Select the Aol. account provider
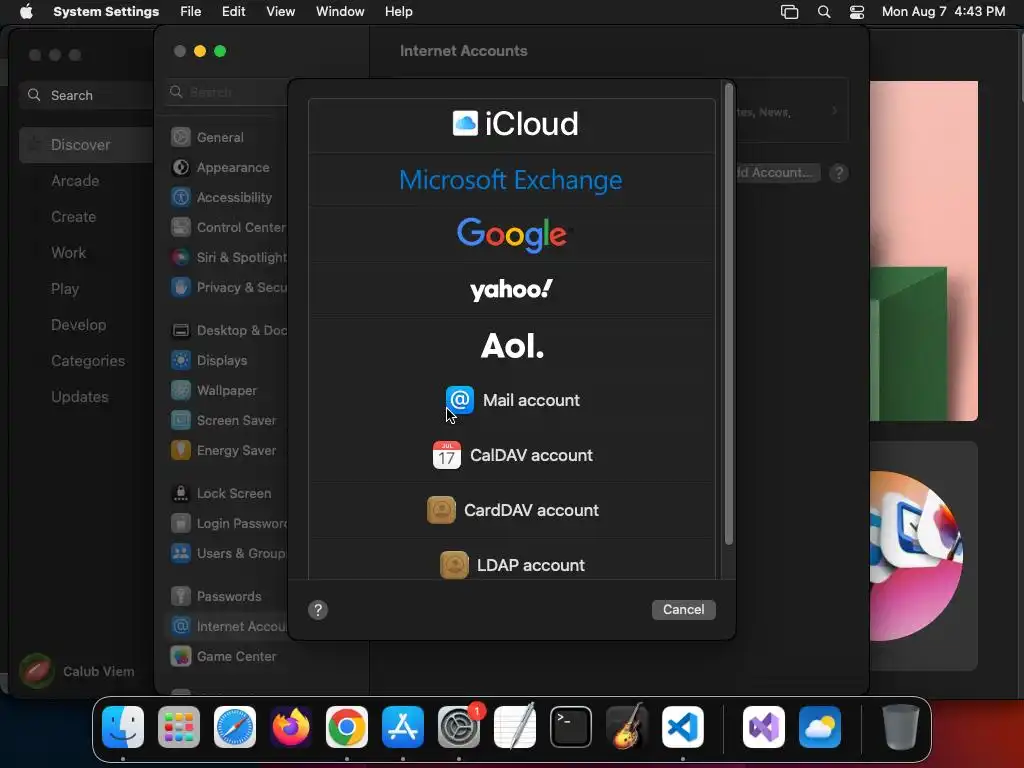The width and height of the screenshot is (1024, 768). coord(512,345)
